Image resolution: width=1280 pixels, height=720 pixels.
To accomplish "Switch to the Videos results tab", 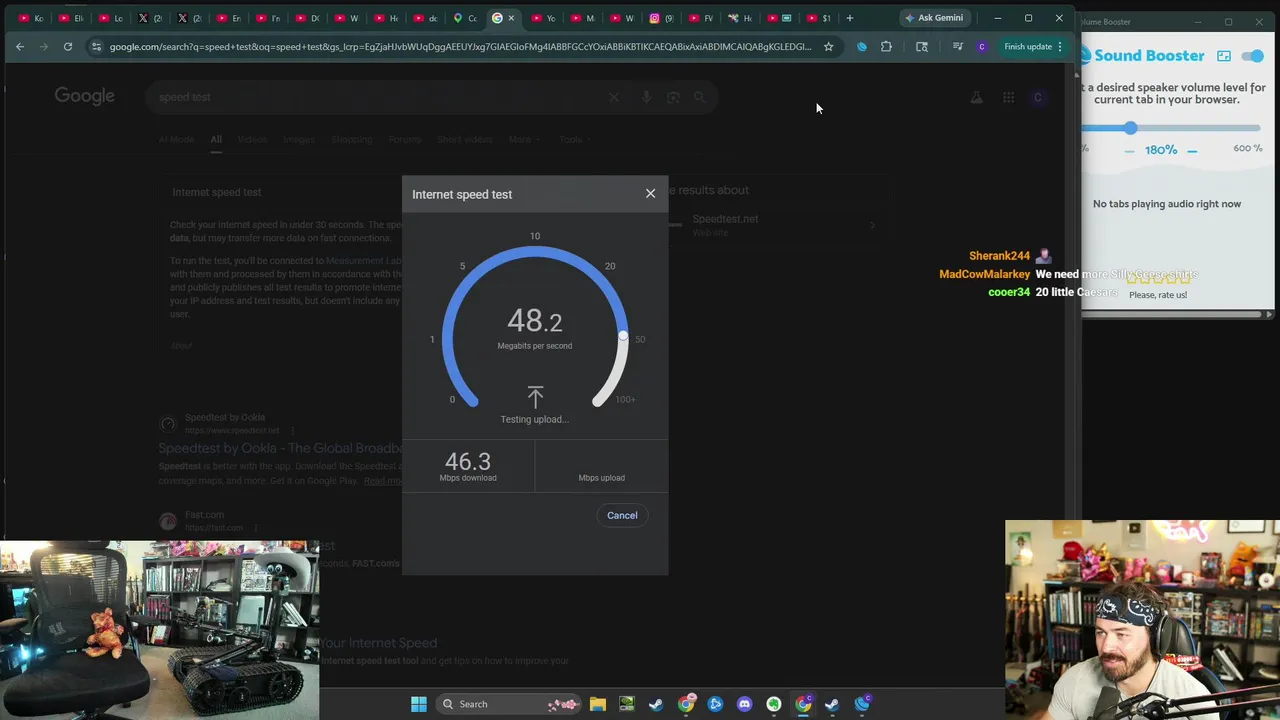I will pos(252,139).
